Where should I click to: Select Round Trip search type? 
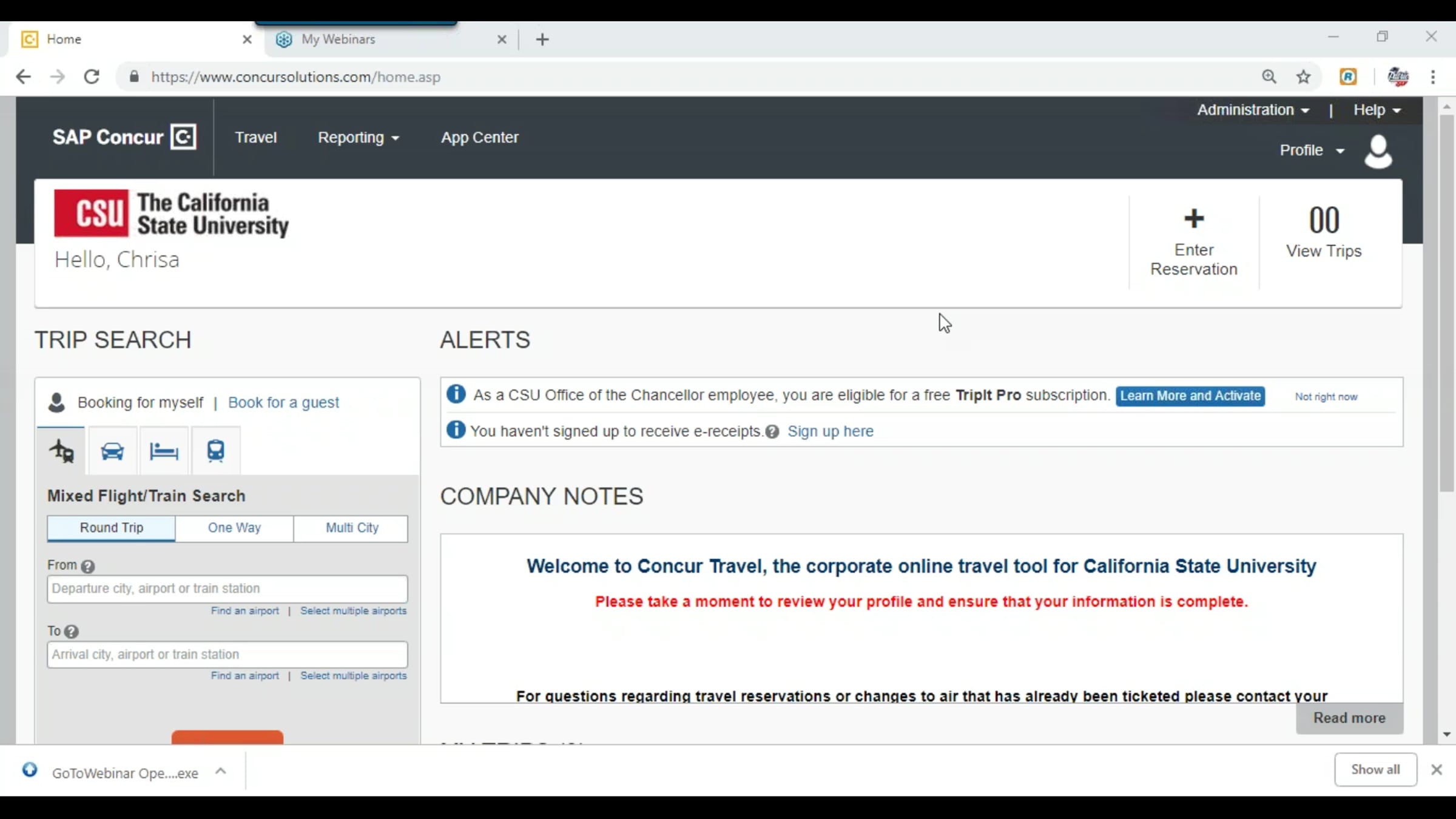coord(112,528)
